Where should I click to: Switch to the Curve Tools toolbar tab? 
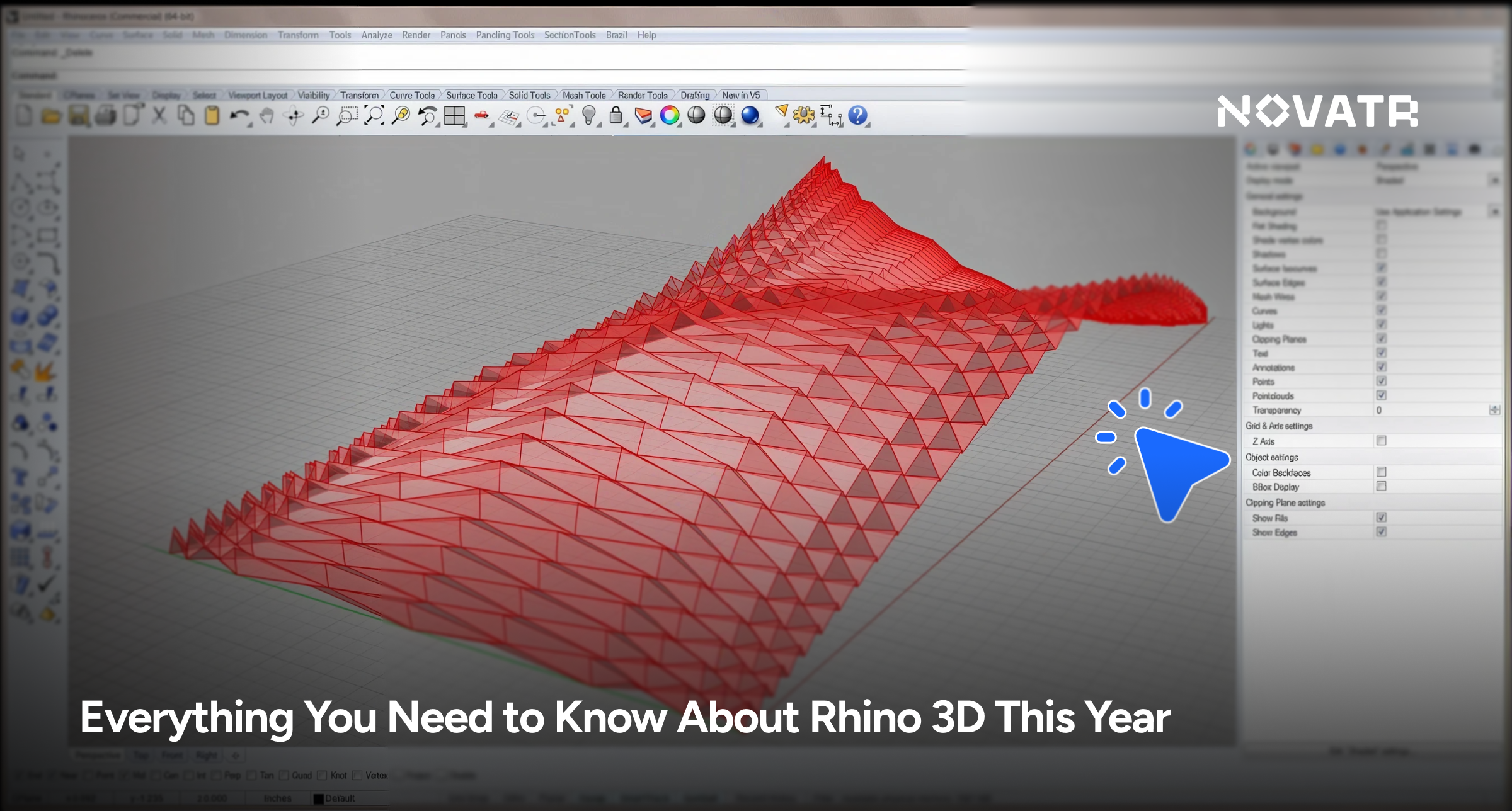click(x=412, y=96)
